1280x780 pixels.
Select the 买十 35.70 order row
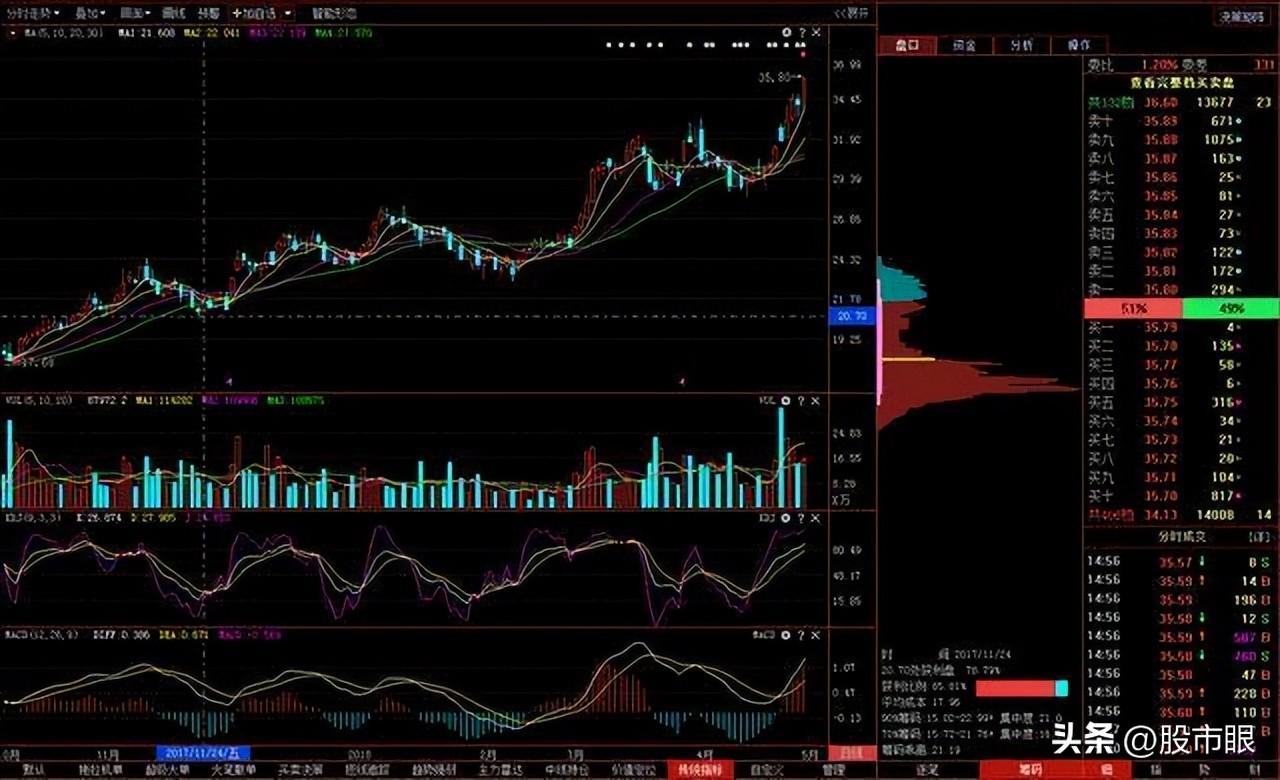point(1181,496)
